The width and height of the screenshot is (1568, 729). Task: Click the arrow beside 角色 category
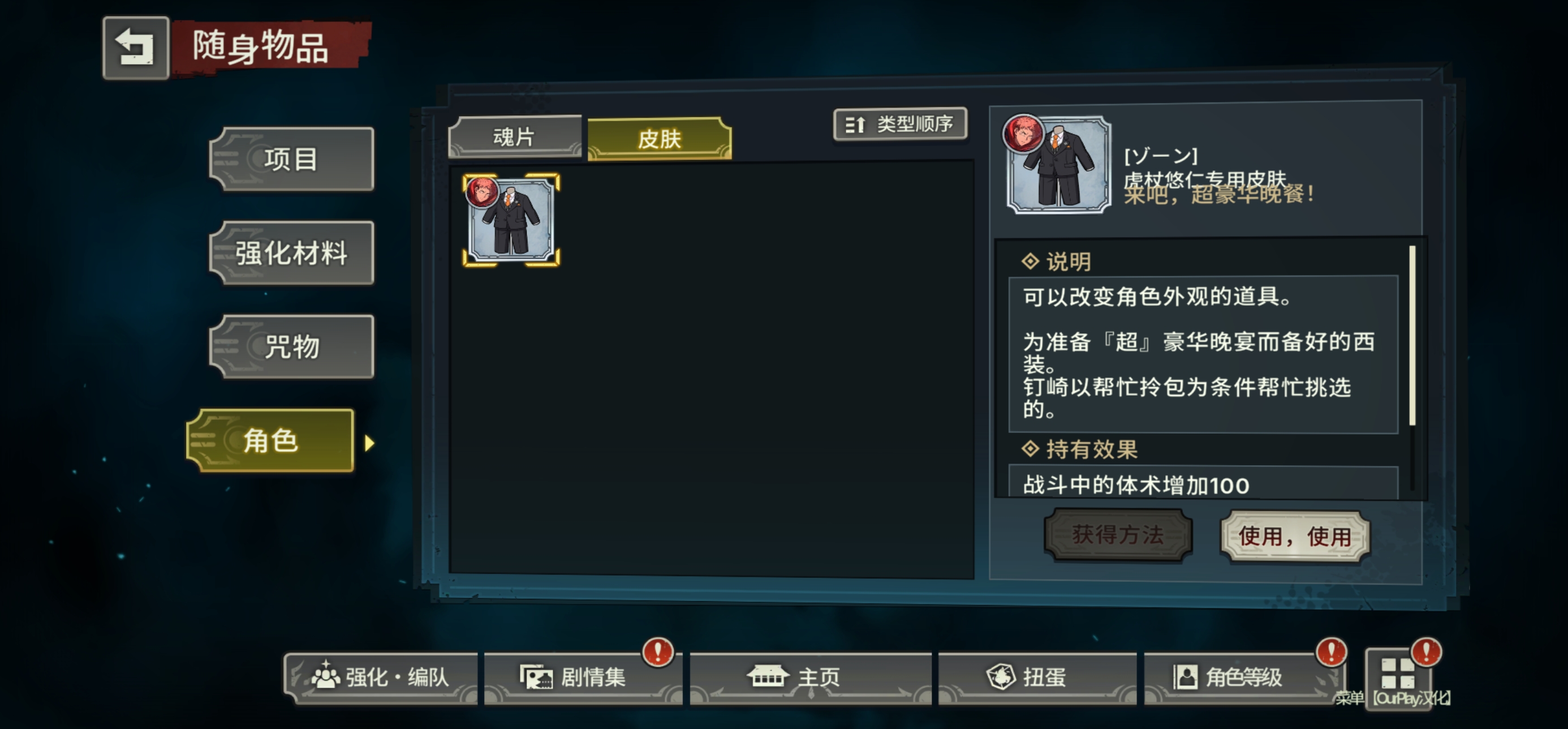(369, 443)
